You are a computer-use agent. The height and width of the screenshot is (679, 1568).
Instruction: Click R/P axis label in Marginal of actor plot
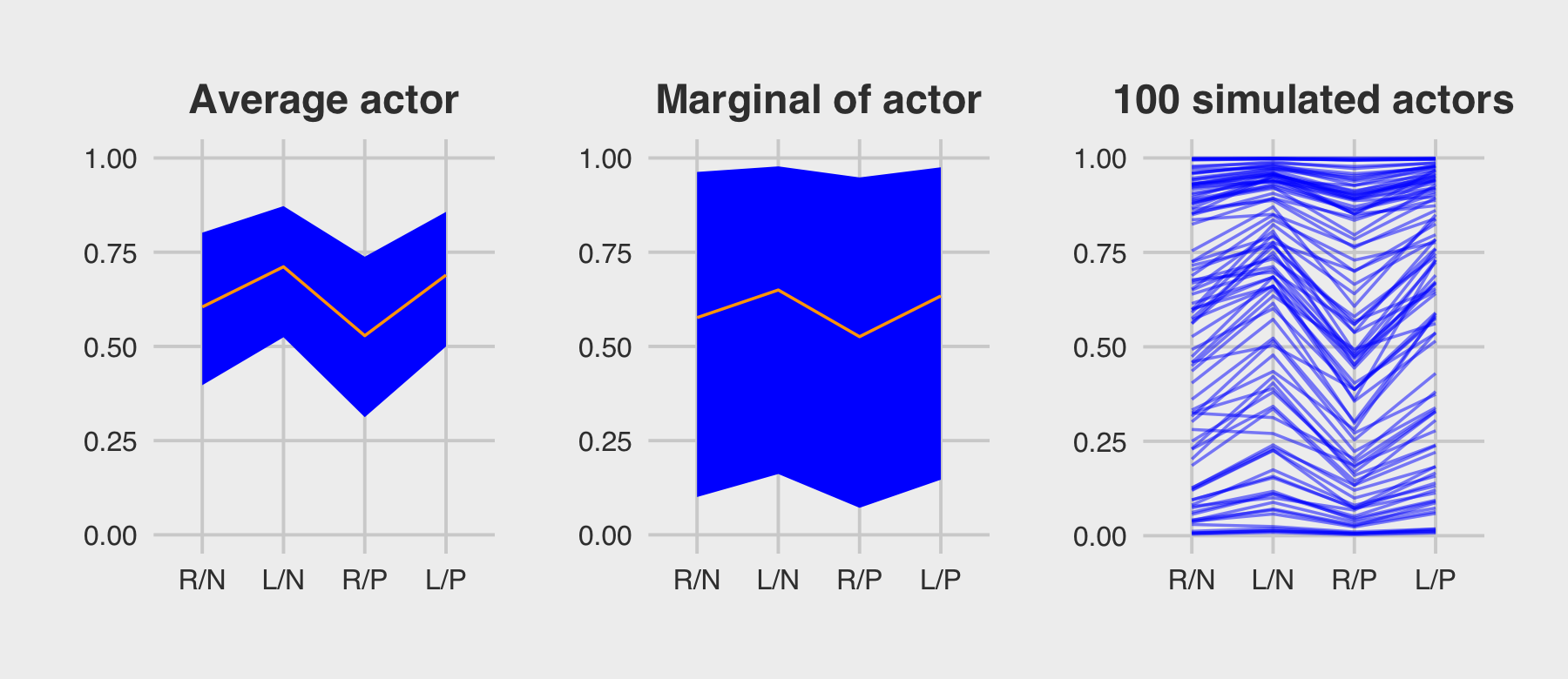click(859, 580)
